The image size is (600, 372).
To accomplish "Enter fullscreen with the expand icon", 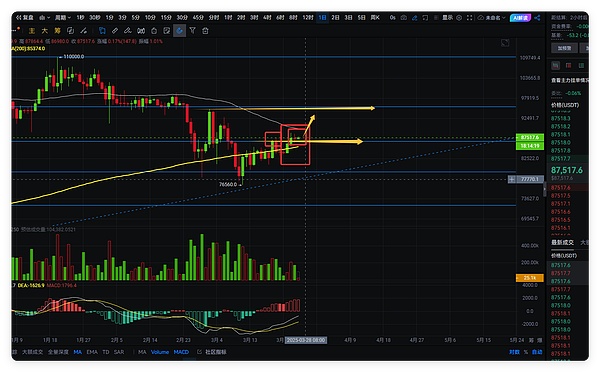I will (x=470, y=18).
